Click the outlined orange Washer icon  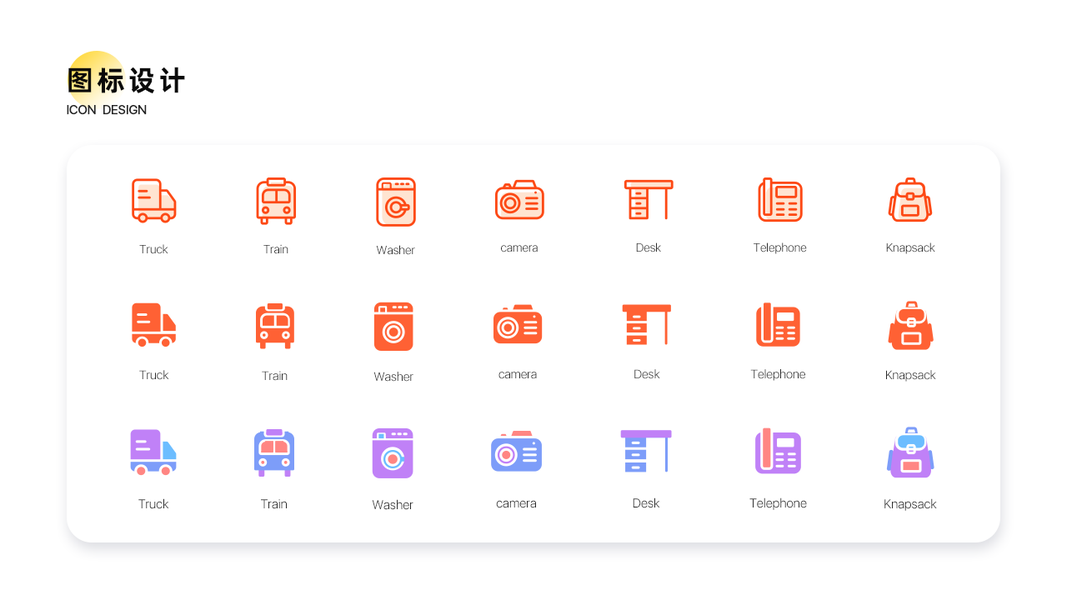(396, 202)
